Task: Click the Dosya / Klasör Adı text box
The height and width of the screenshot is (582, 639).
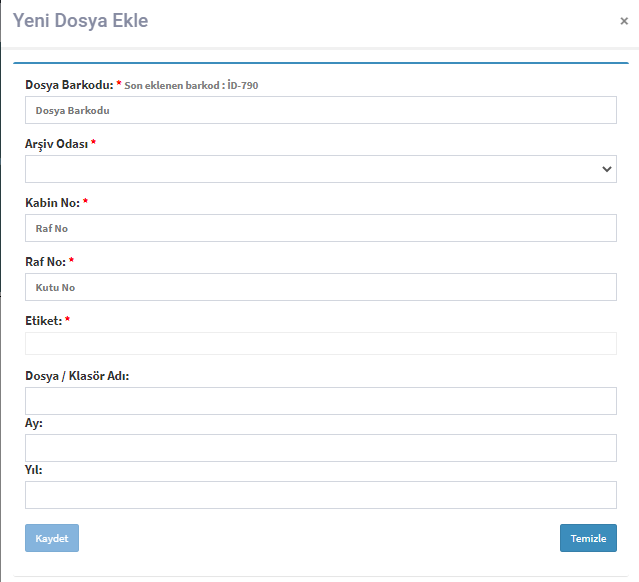Action: [320, 401]
